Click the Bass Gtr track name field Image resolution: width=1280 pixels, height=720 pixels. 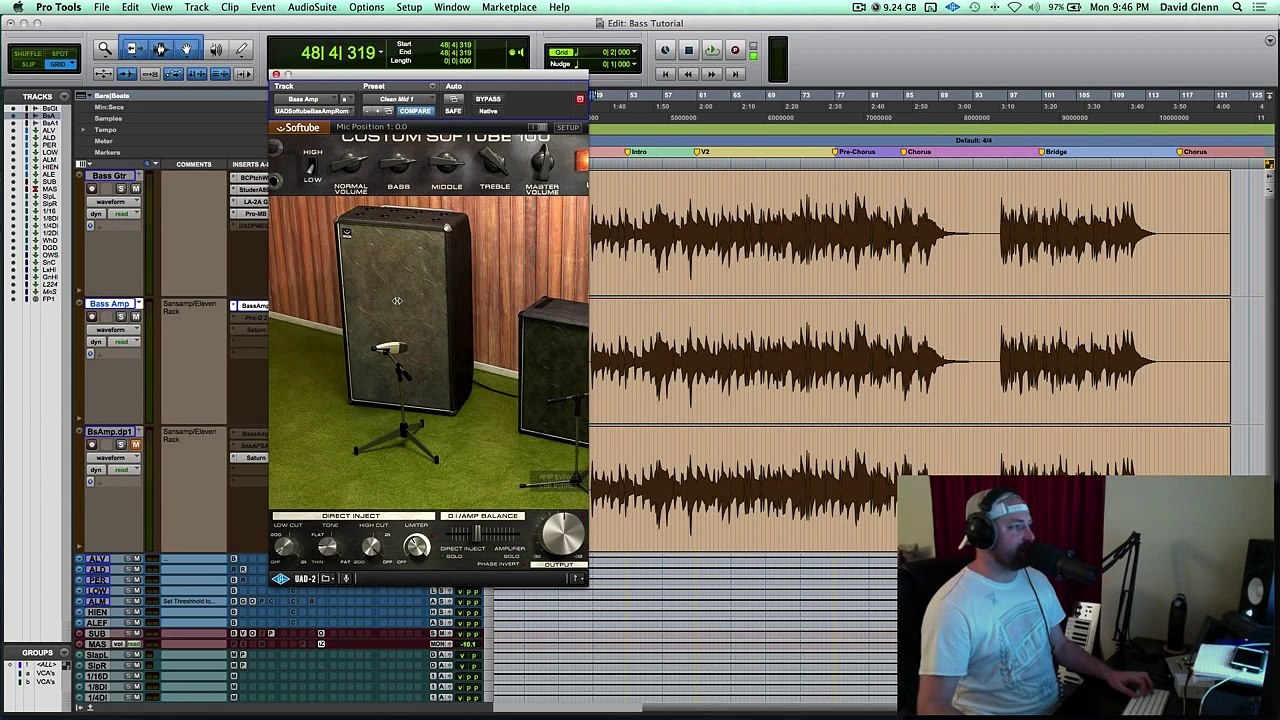pyautogui.click(x=110, y=176)
